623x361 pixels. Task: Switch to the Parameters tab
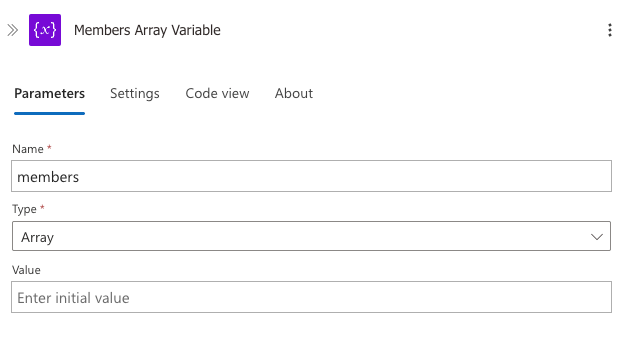pyautogui.click(x=49, y=94)
